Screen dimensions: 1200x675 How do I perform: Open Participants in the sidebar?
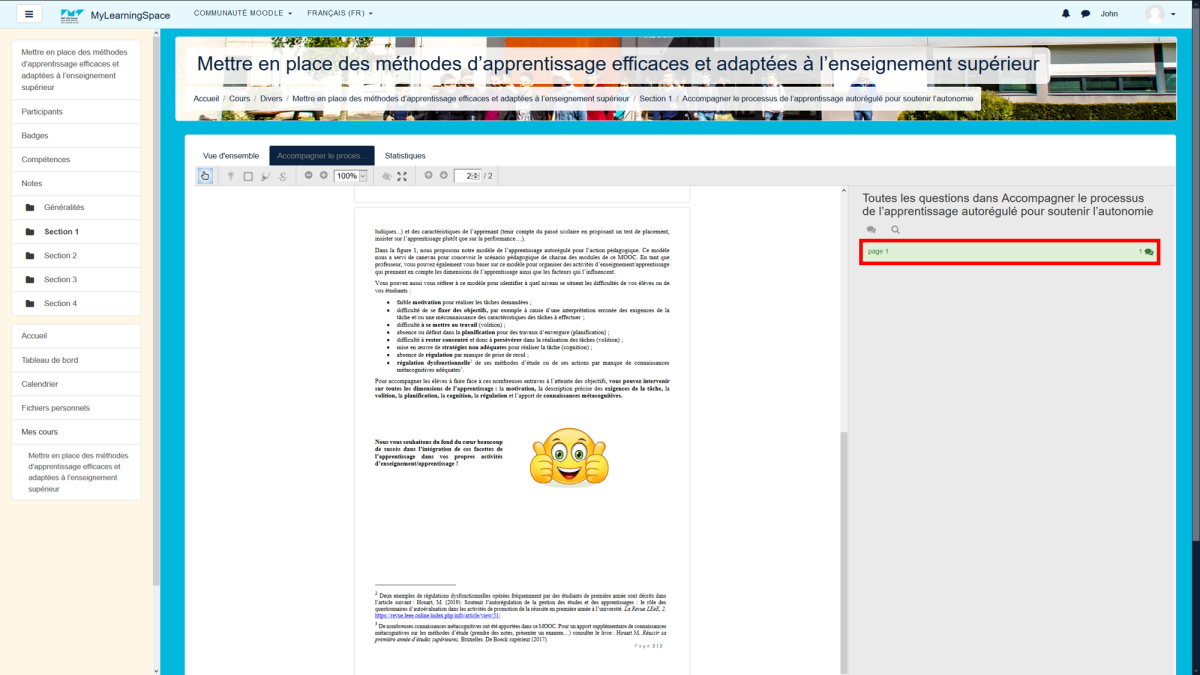click(76, 112)
